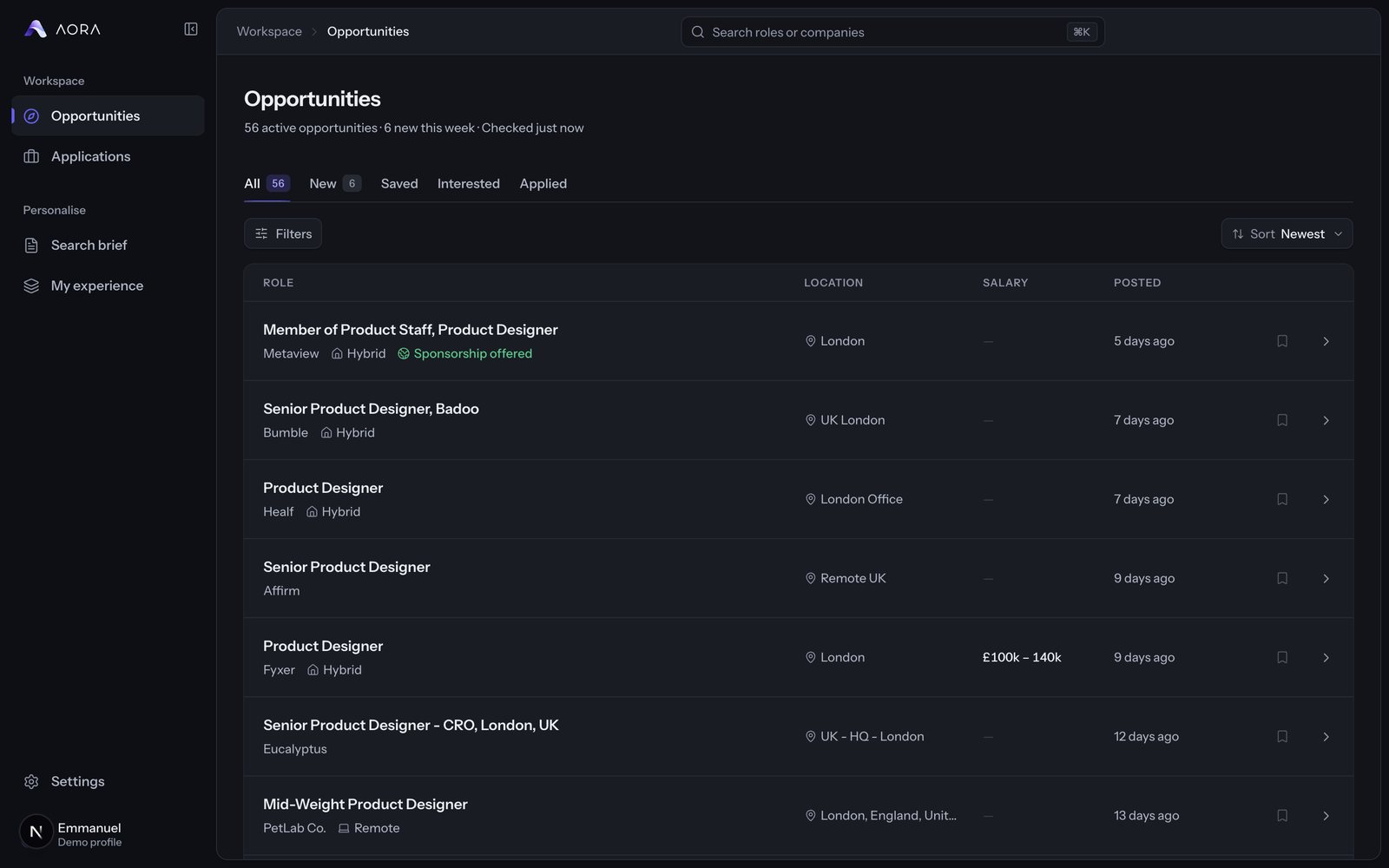This screenshot has width=1389, height=868.
Task: Expand the Fyxer role chevron
Action: point(1326,657)
